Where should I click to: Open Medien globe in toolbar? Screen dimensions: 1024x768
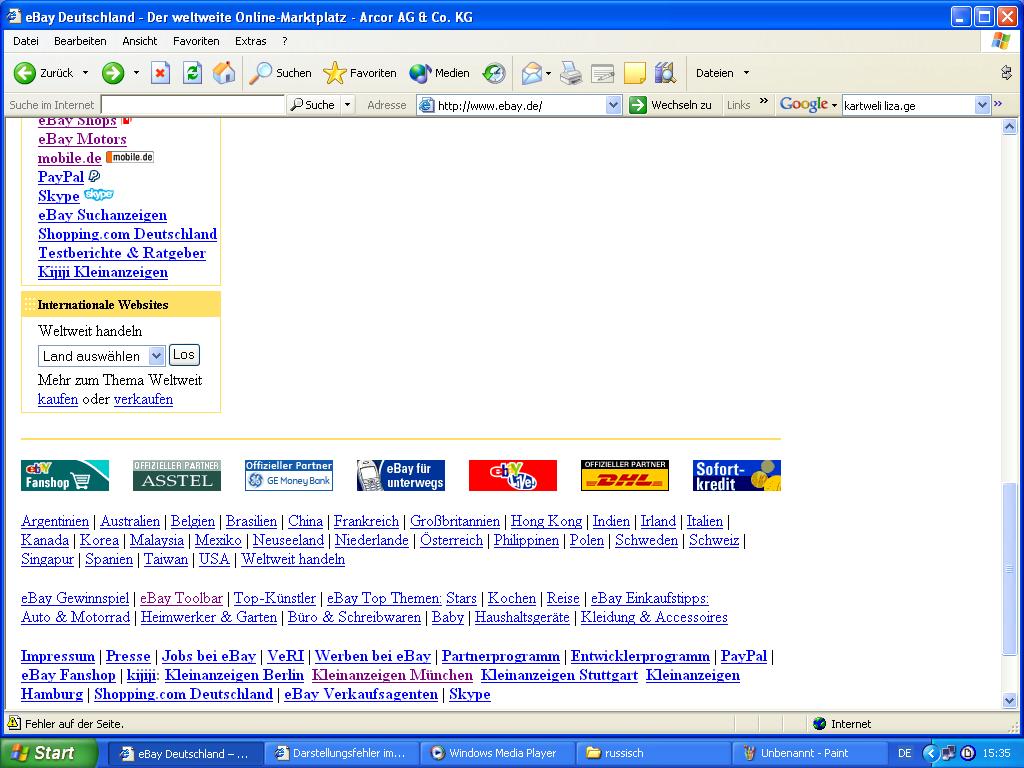click(440, 73)
